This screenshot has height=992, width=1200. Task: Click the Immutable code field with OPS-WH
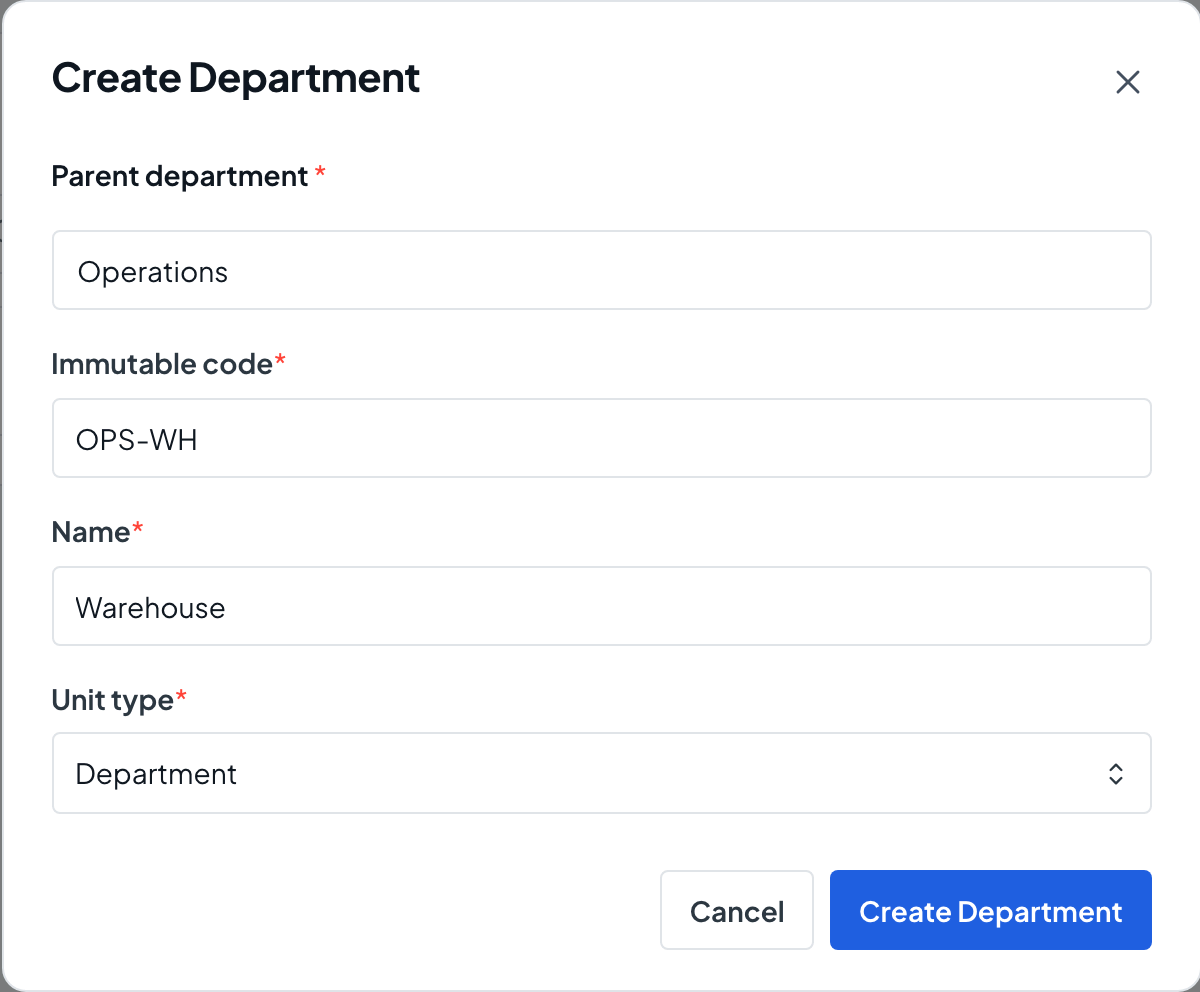(x=601, y=438)
